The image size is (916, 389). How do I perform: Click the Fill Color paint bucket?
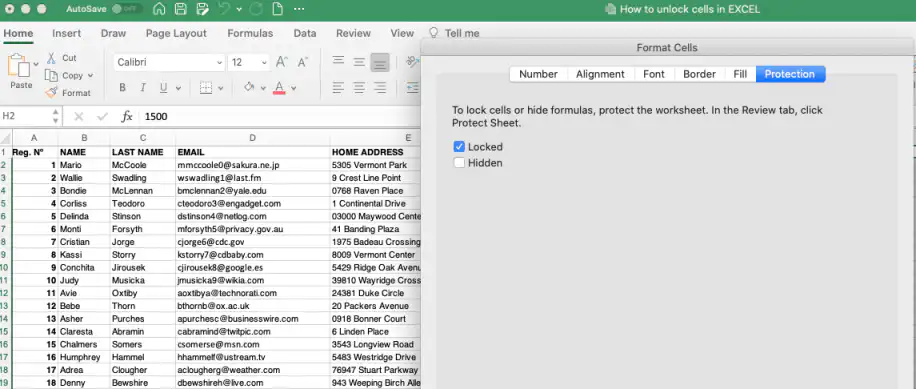[x=249, y=88]
